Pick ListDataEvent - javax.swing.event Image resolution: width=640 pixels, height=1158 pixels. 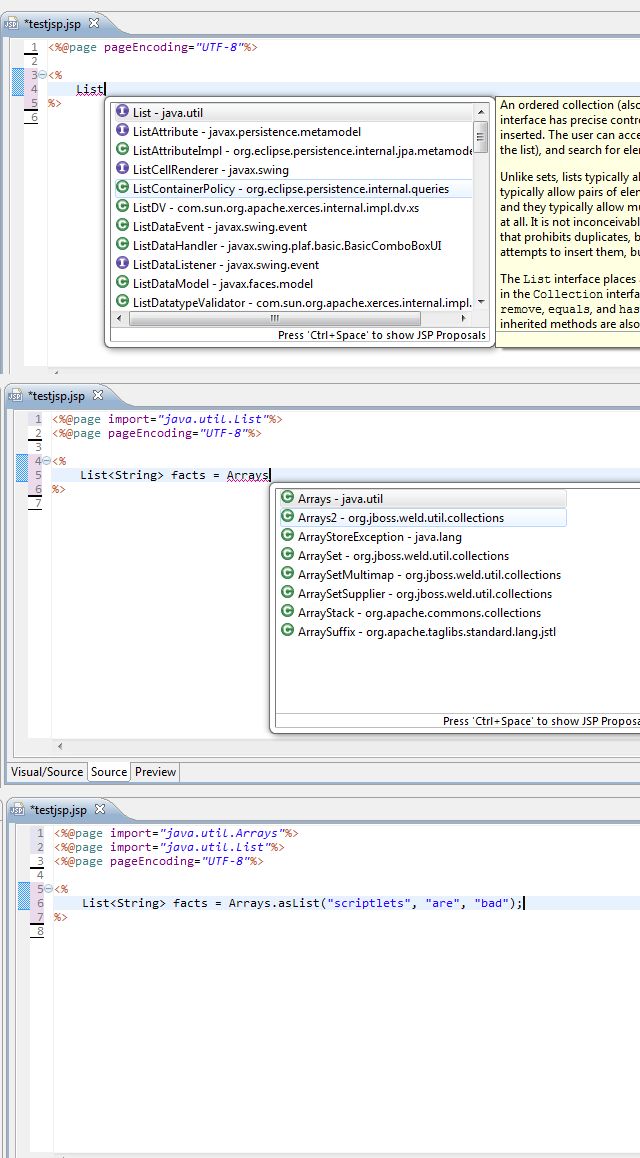(x=294, y=227)
